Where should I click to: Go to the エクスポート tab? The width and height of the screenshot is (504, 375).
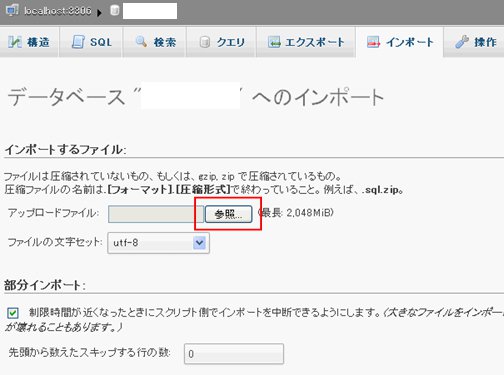[306, 42]
